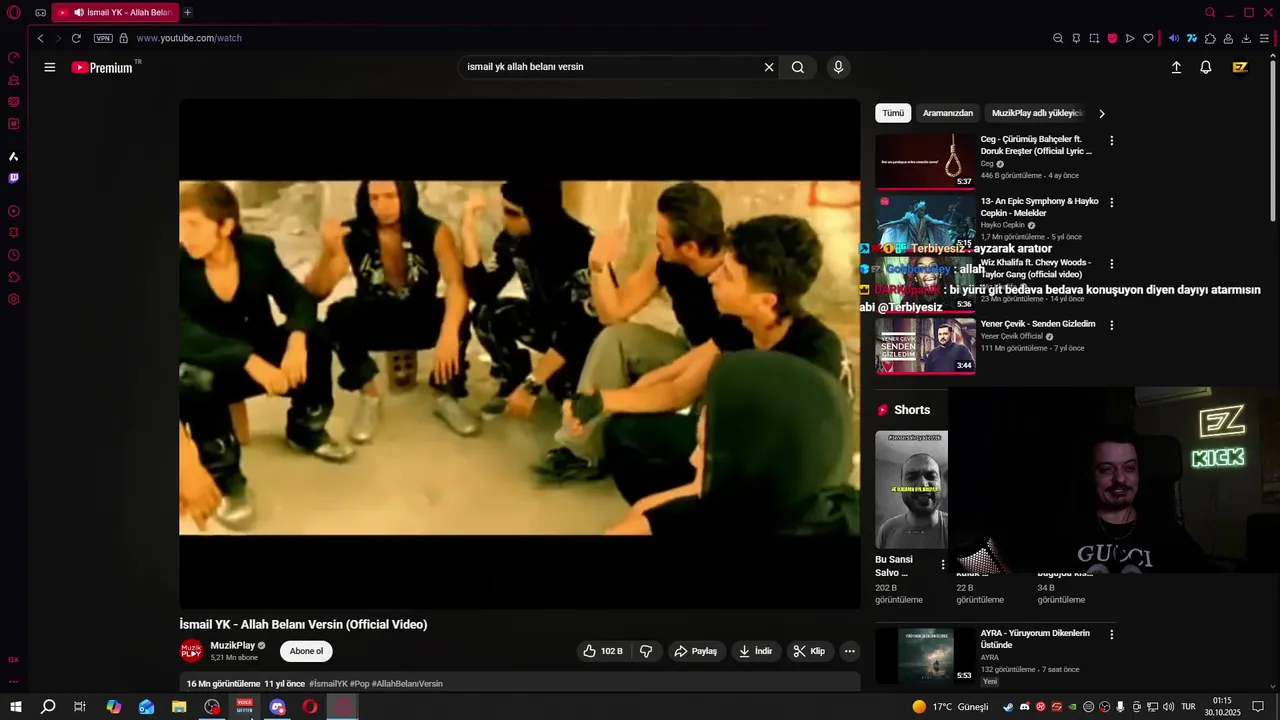The width and height of the screenshot is (1280, 720).
Task: Zoom out with the address bar magnifier
Action: [x=1058, y=38]
